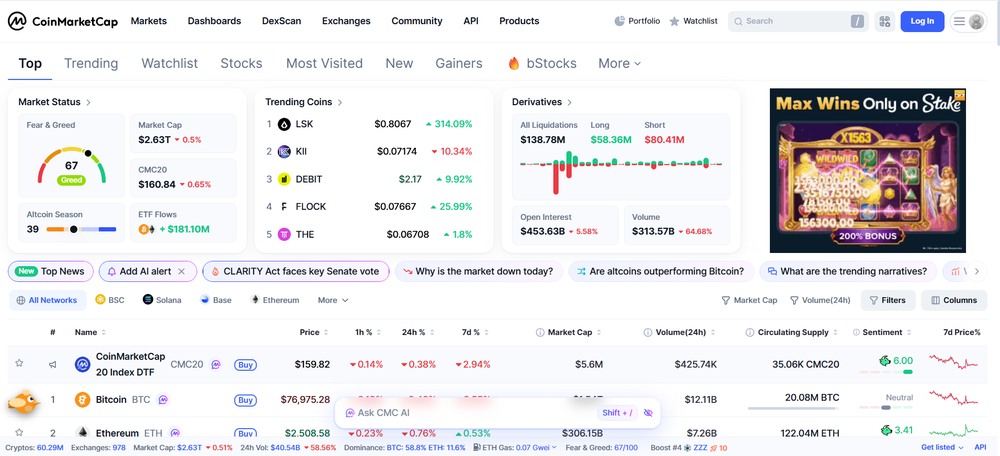1000x456 pixels.
Task: Star the CoinMarketCap 20 Index DTF row
Action: point(19,363)
